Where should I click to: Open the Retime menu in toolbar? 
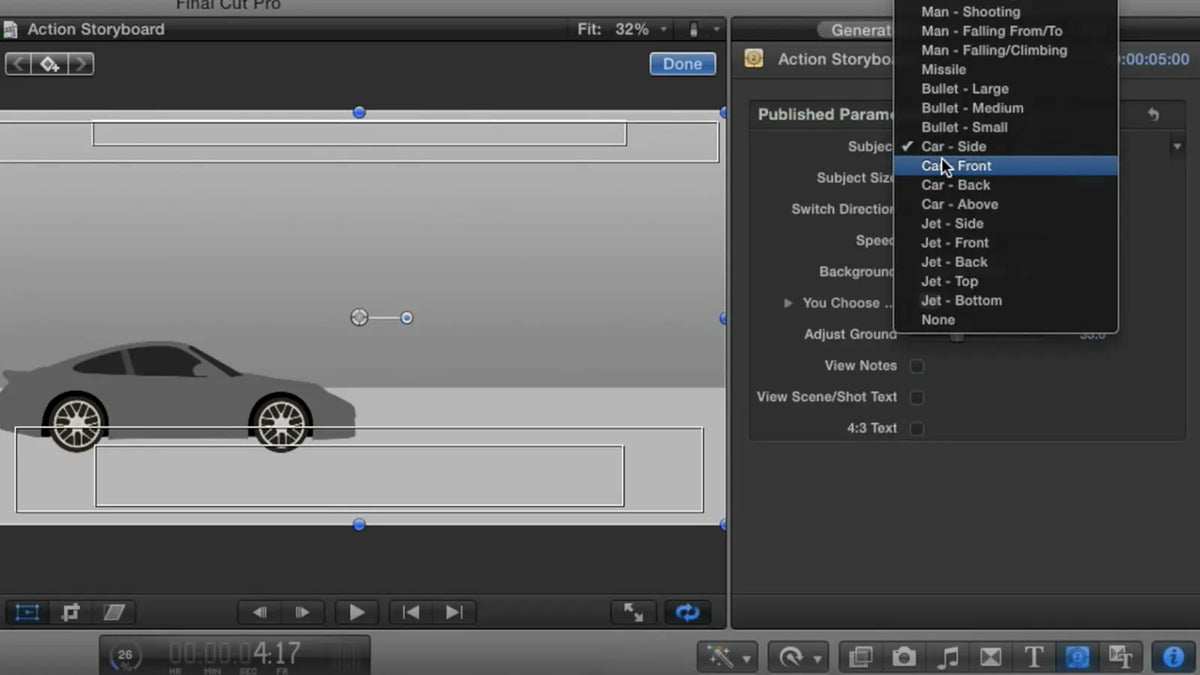[799, 656]
